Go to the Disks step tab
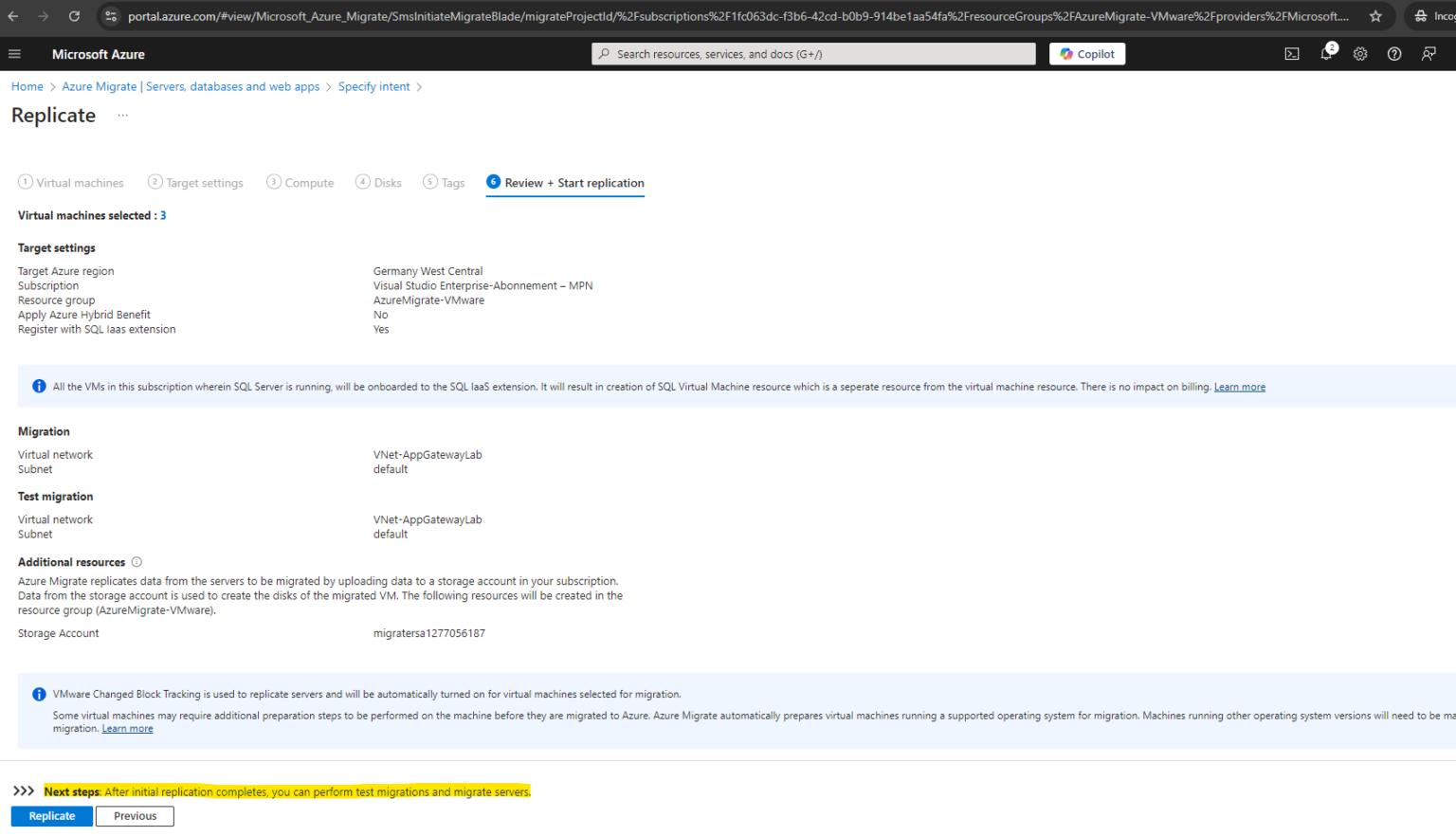Image resolution: width=1456 pixels, height=836 pixels. point(378,182)
